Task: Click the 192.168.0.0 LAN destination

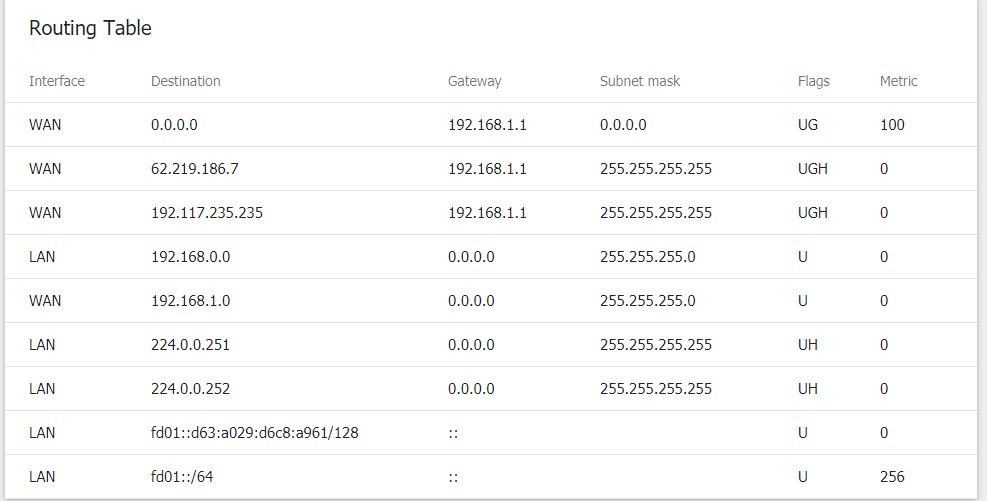Action: click(190, 257)
